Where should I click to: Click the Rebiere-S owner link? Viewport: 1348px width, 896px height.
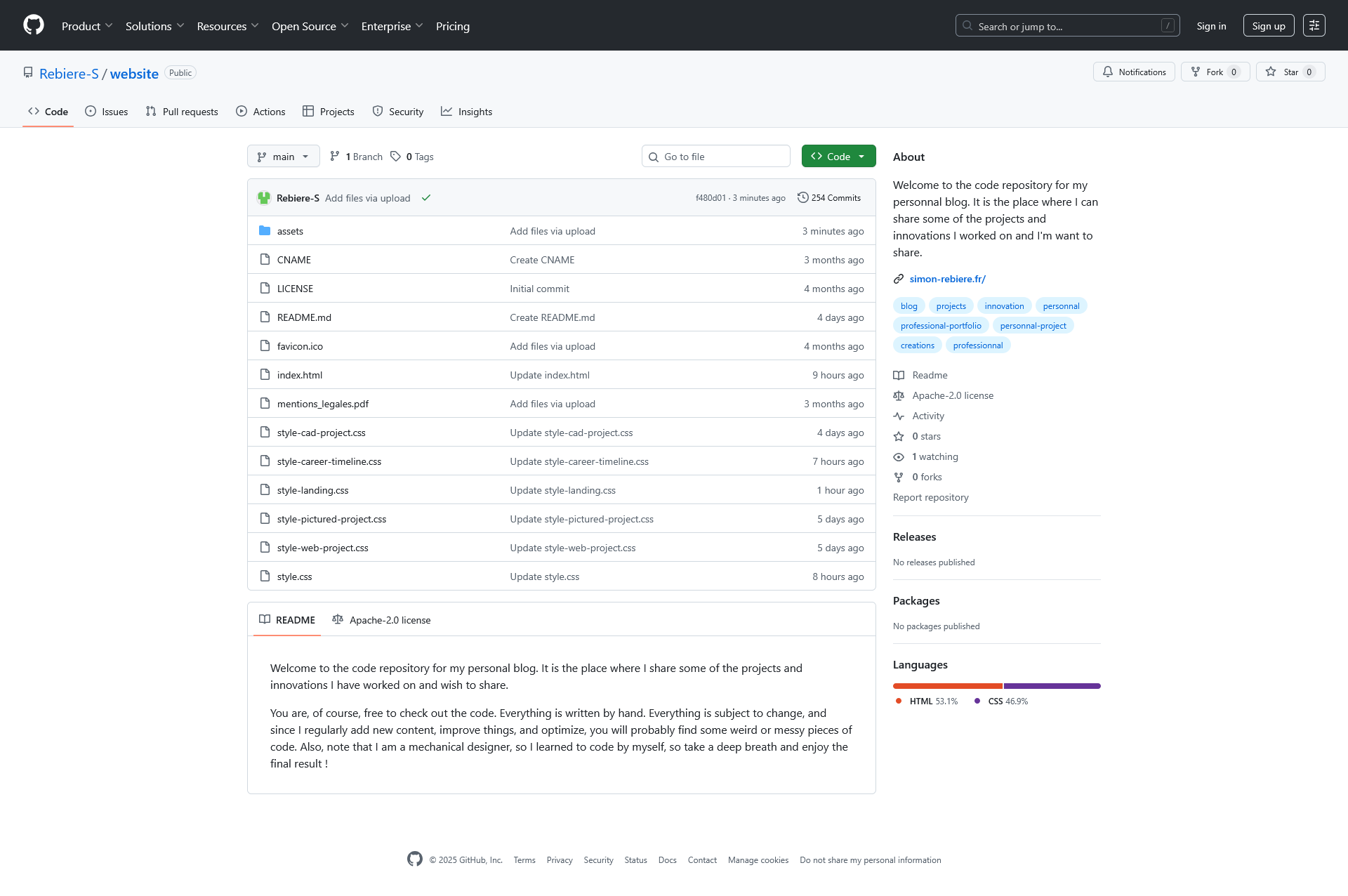69,74
